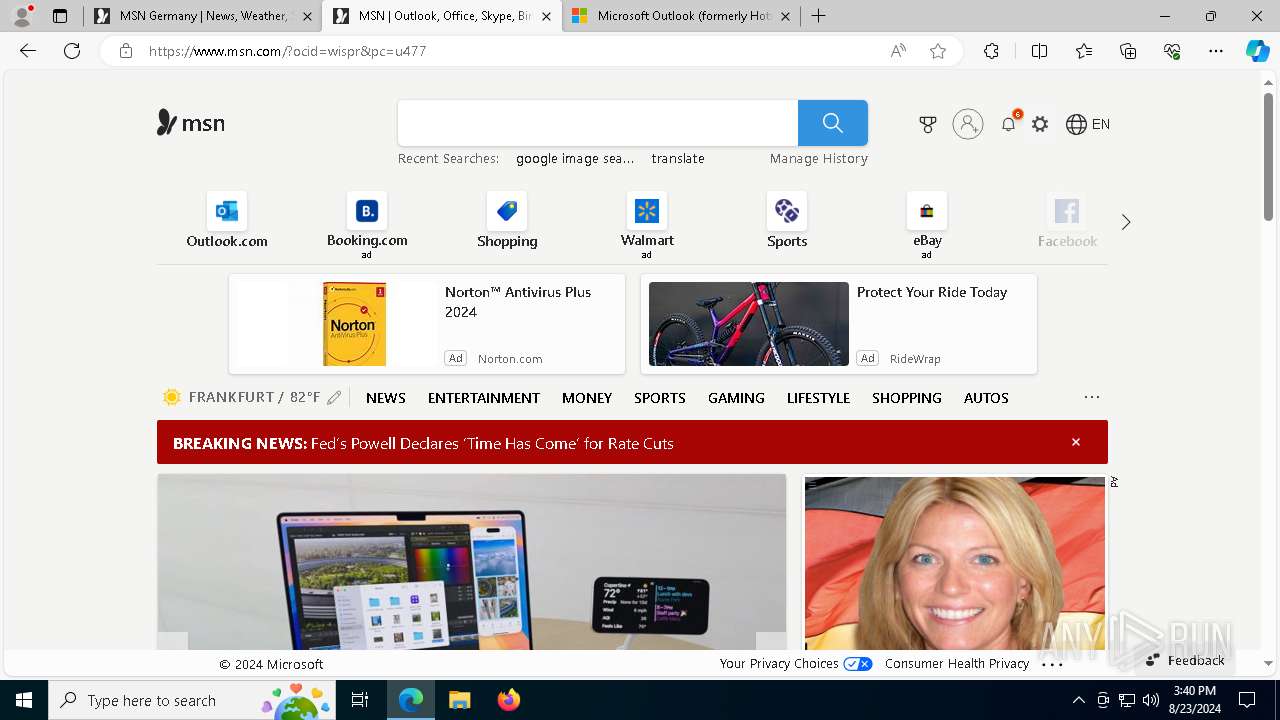Open SHOPPING category
The width and height of the screenshot is (1280, 720).
coord(907,398)
